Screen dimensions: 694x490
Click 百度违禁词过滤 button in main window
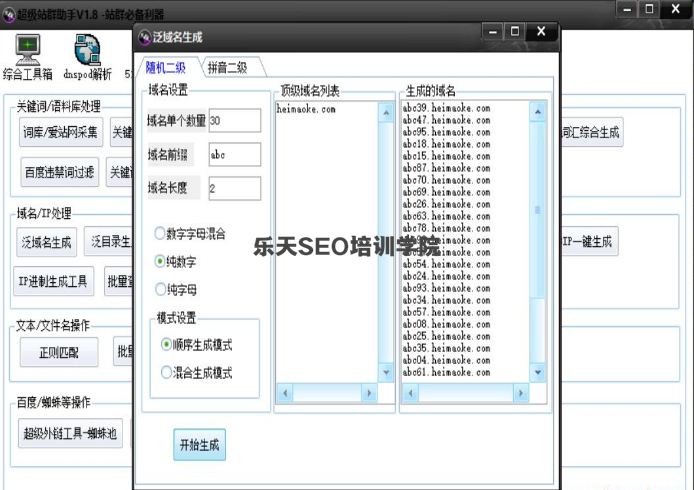click(x=60, y=172)
